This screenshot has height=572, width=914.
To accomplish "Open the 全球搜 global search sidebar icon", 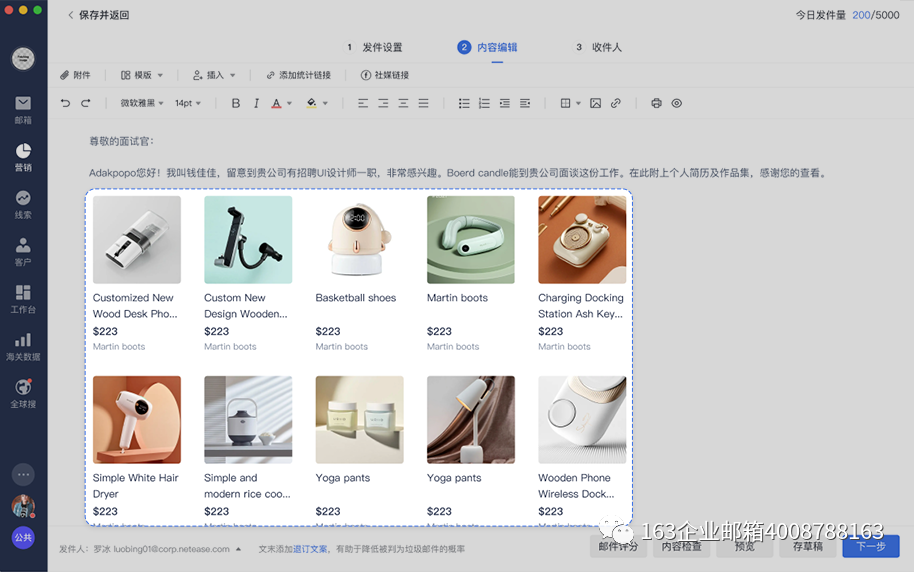I will coord(23,394).
